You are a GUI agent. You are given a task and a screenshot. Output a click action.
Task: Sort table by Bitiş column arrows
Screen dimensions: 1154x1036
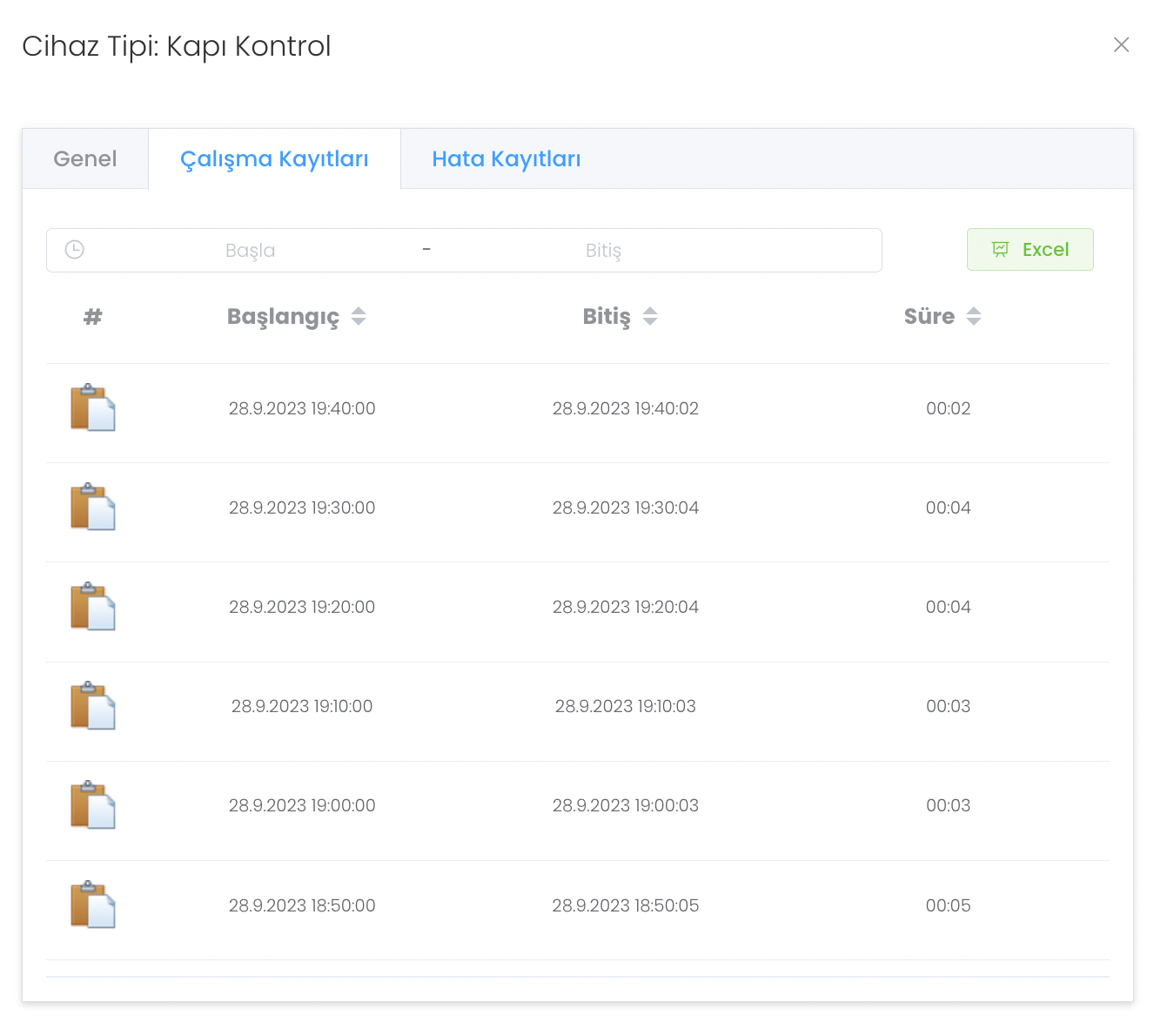coord(649,317)
